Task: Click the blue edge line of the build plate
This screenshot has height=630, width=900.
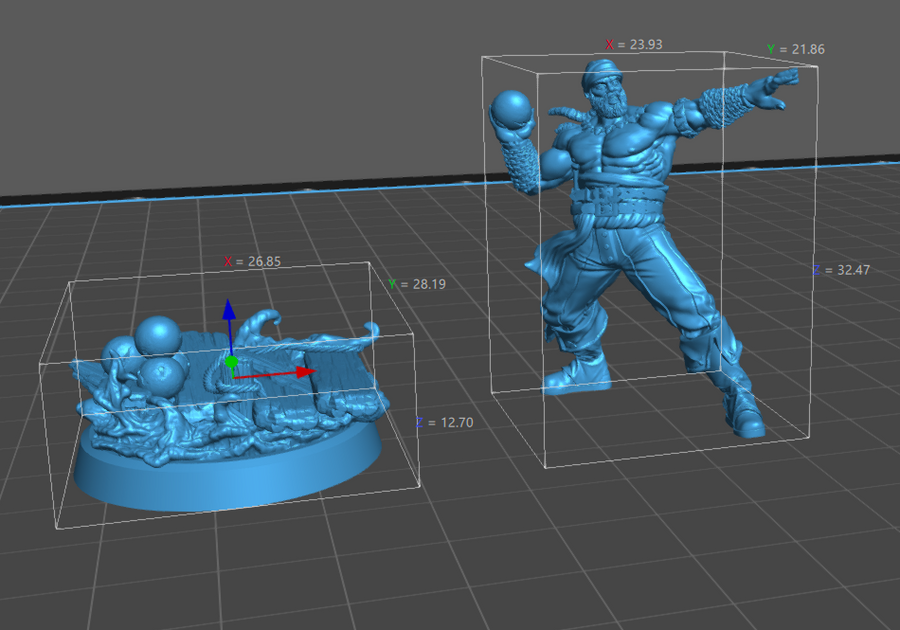Action: pyautogui.click(x=250, y=196)
